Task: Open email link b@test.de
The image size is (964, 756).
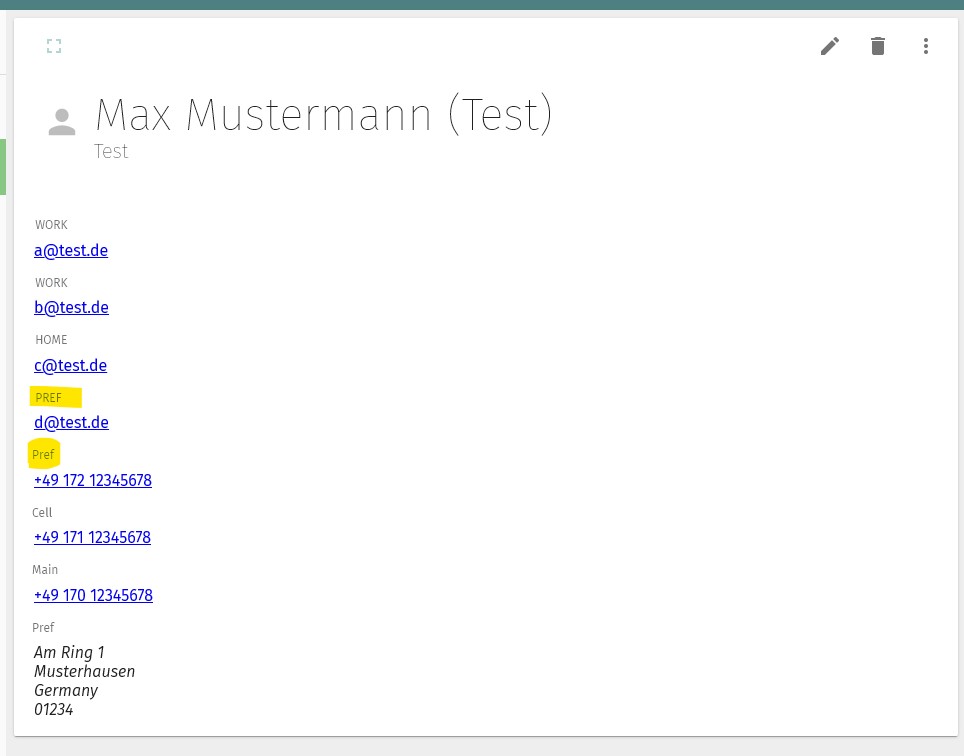Action: coord(71,307)
